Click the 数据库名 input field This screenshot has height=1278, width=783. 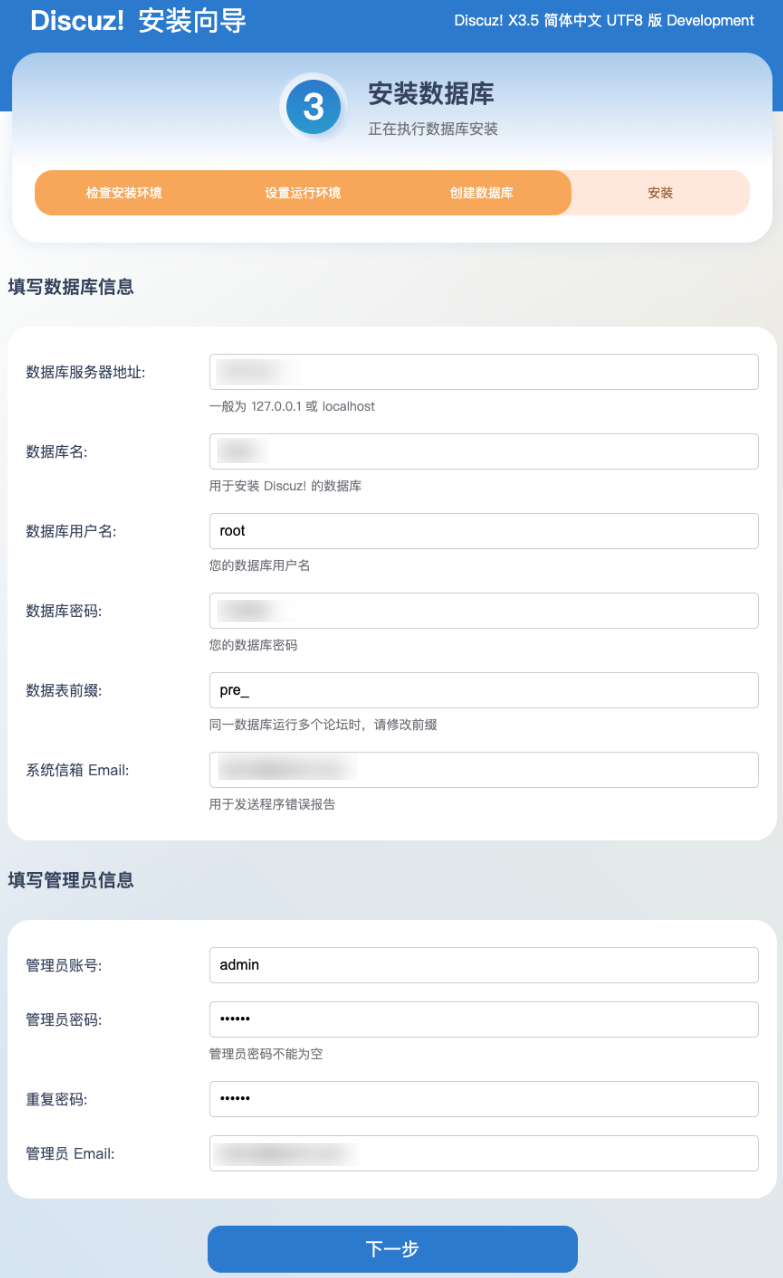click(x=484, y=451)
